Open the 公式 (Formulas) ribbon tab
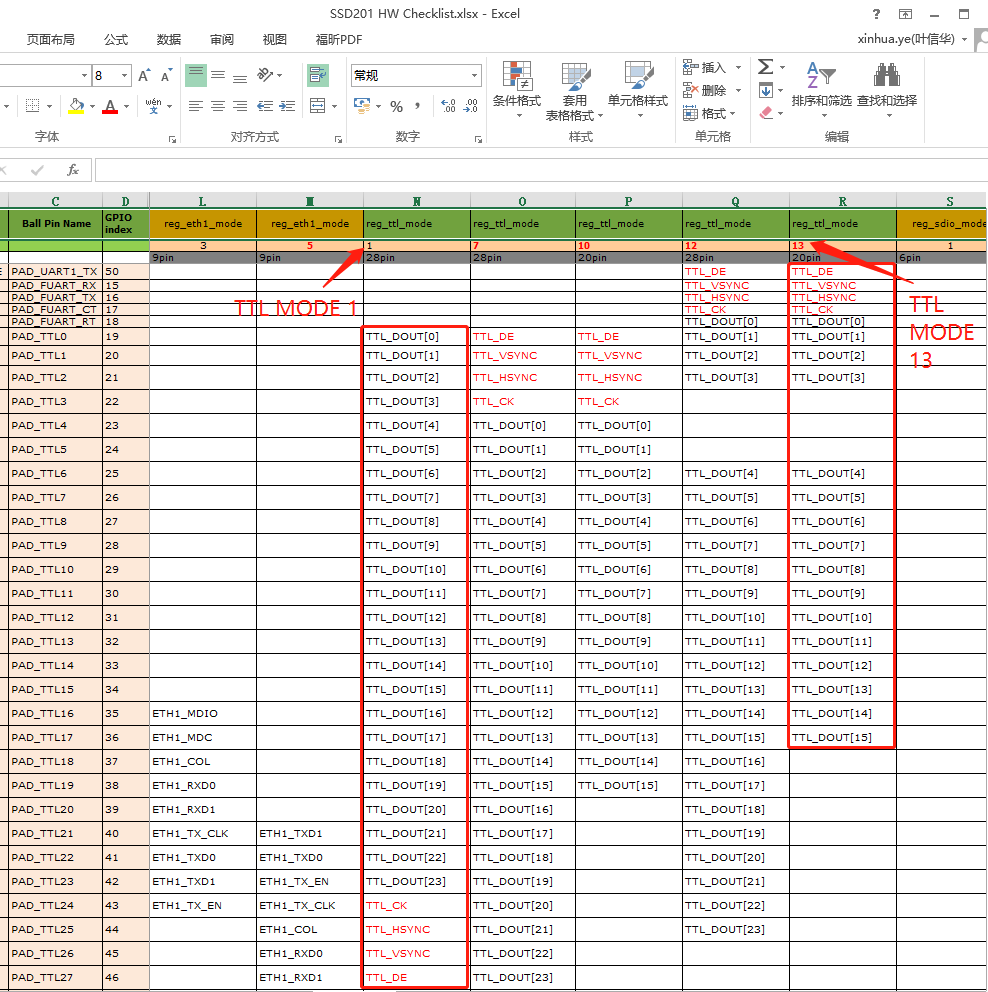Screen dimensions: 988x992 tap(116, 40)
